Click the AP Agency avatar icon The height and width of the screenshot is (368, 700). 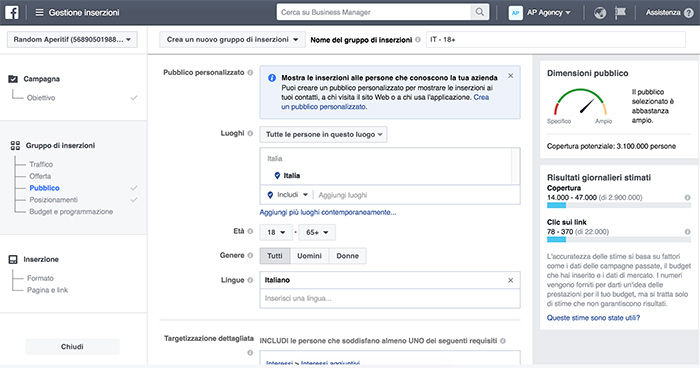pyautogui.click(x=515, y=13)
